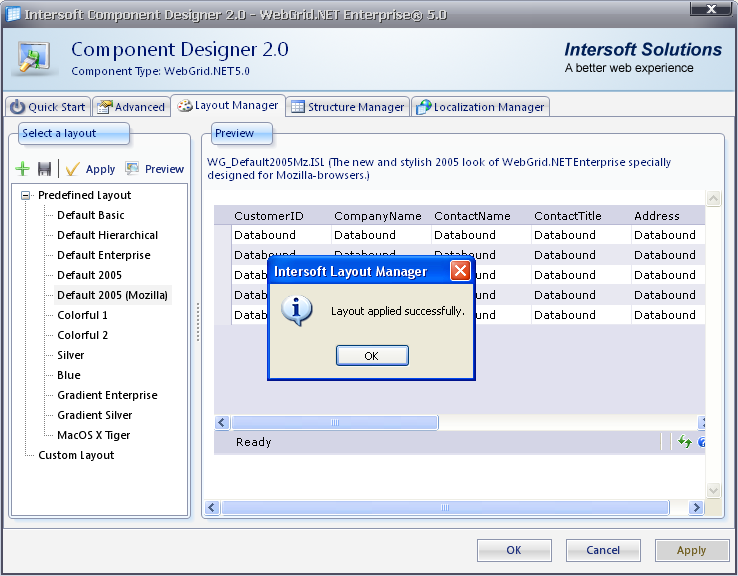
Task: Click the grid horizontal scrollbar thumb
Action: (335, 422)
